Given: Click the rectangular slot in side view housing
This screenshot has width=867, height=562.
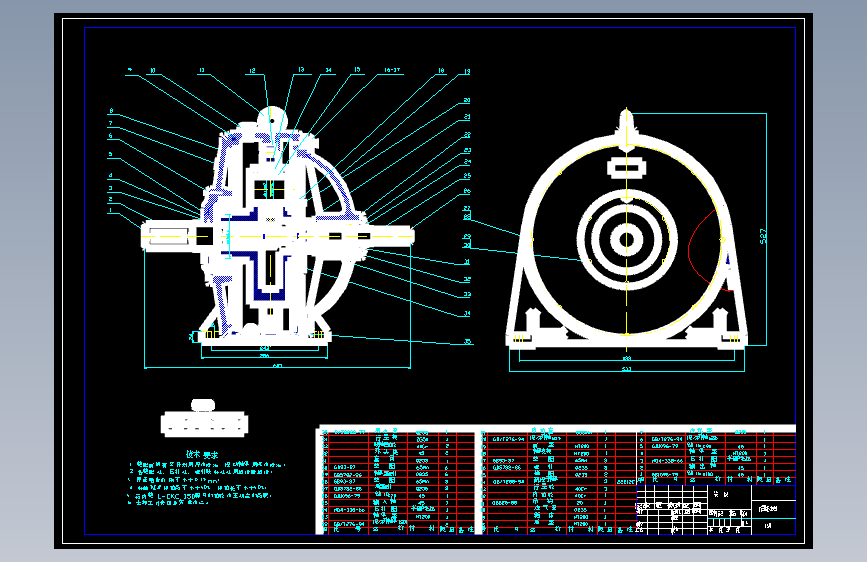Looking at the screenshot, I should click(626, 168).
